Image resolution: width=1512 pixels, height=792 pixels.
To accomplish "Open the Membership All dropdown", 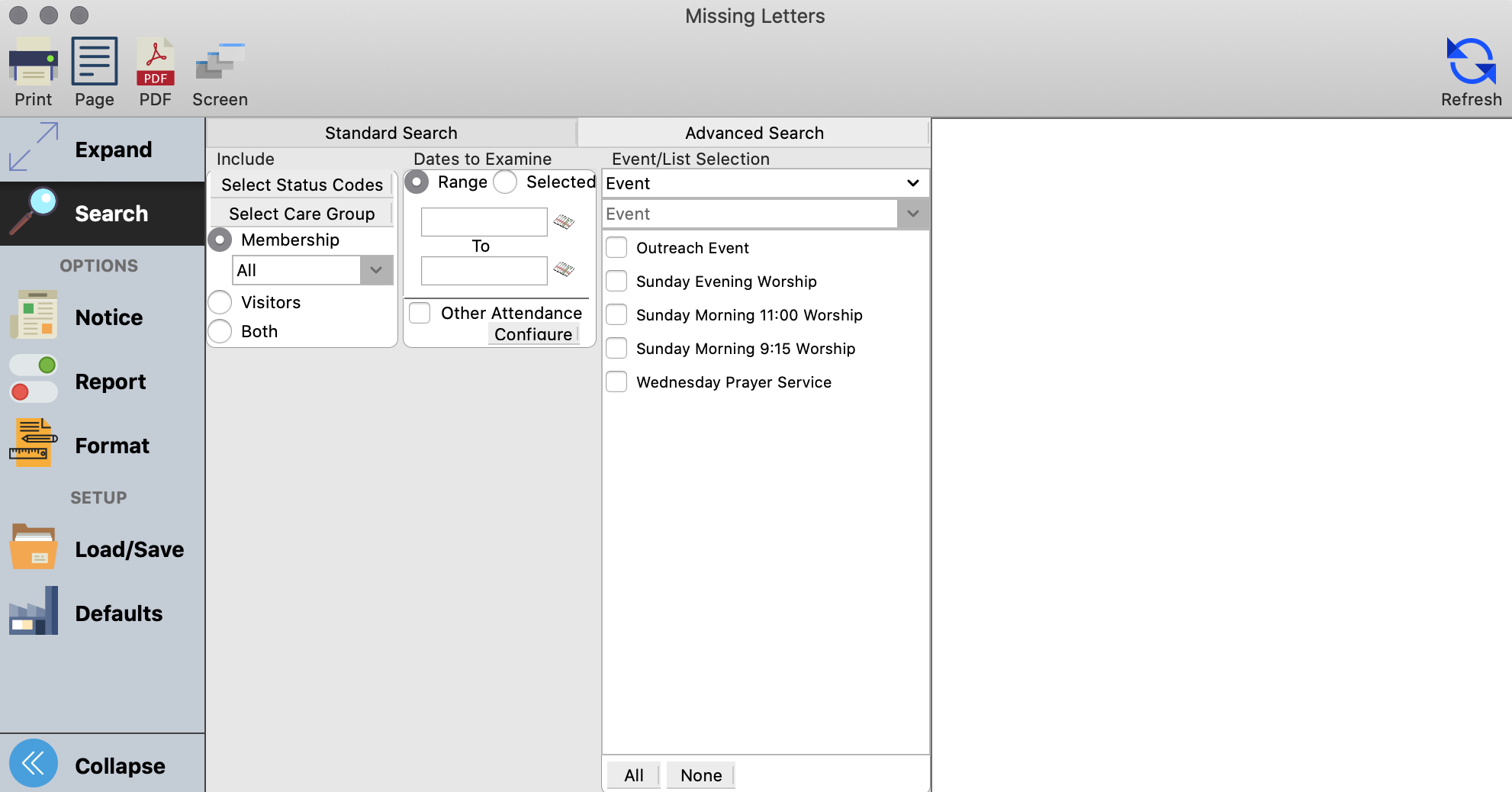I will coord(376,270).
